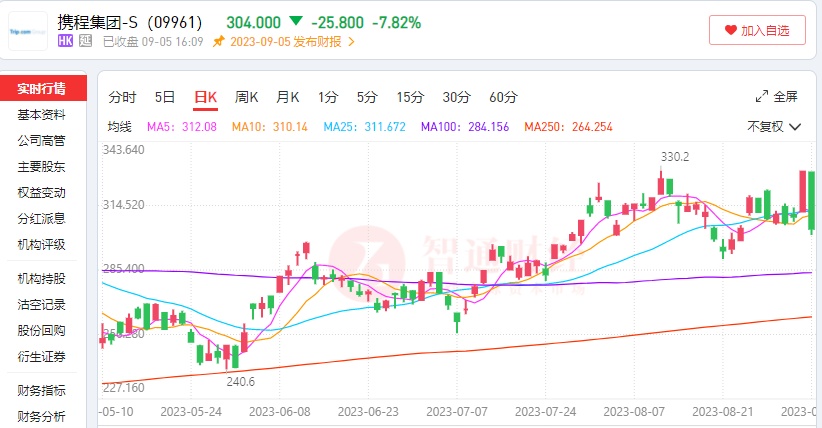Open 公司高管 in the sidebar
Screen dimensions: 822x428
point(41,141)
